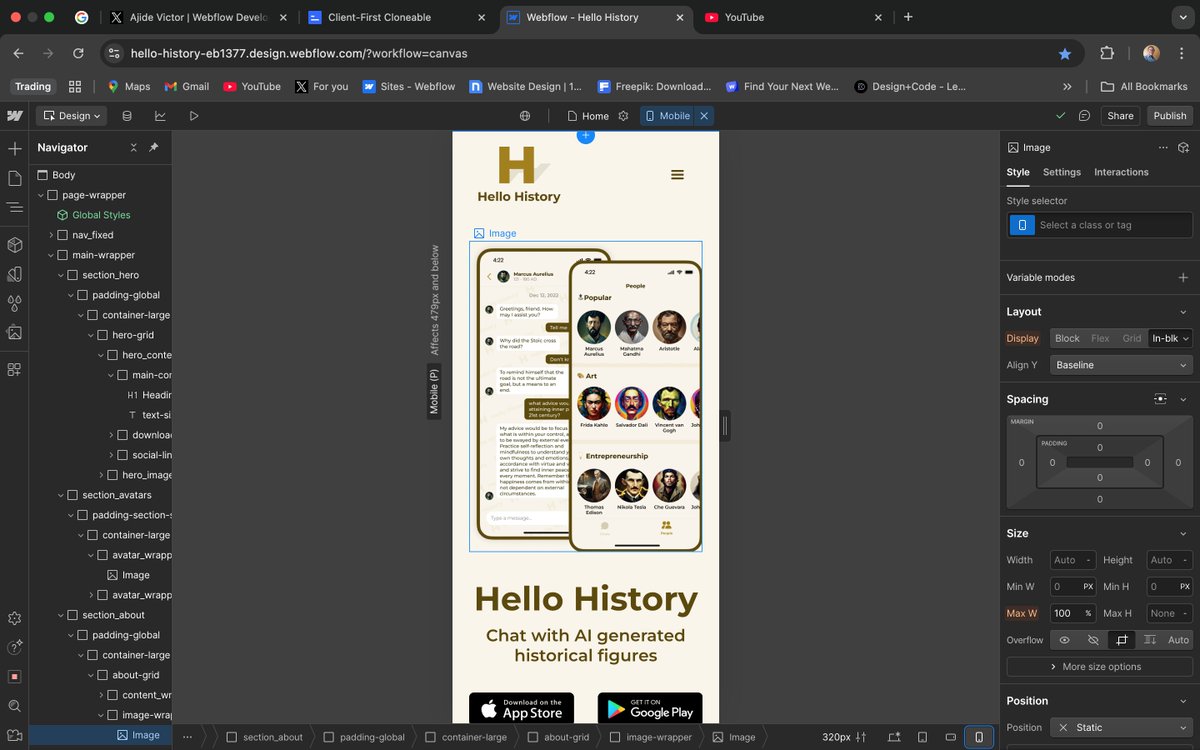Open Position Static dropdown
Viewport: 1200px width, 750px height.
[1121, 727]
